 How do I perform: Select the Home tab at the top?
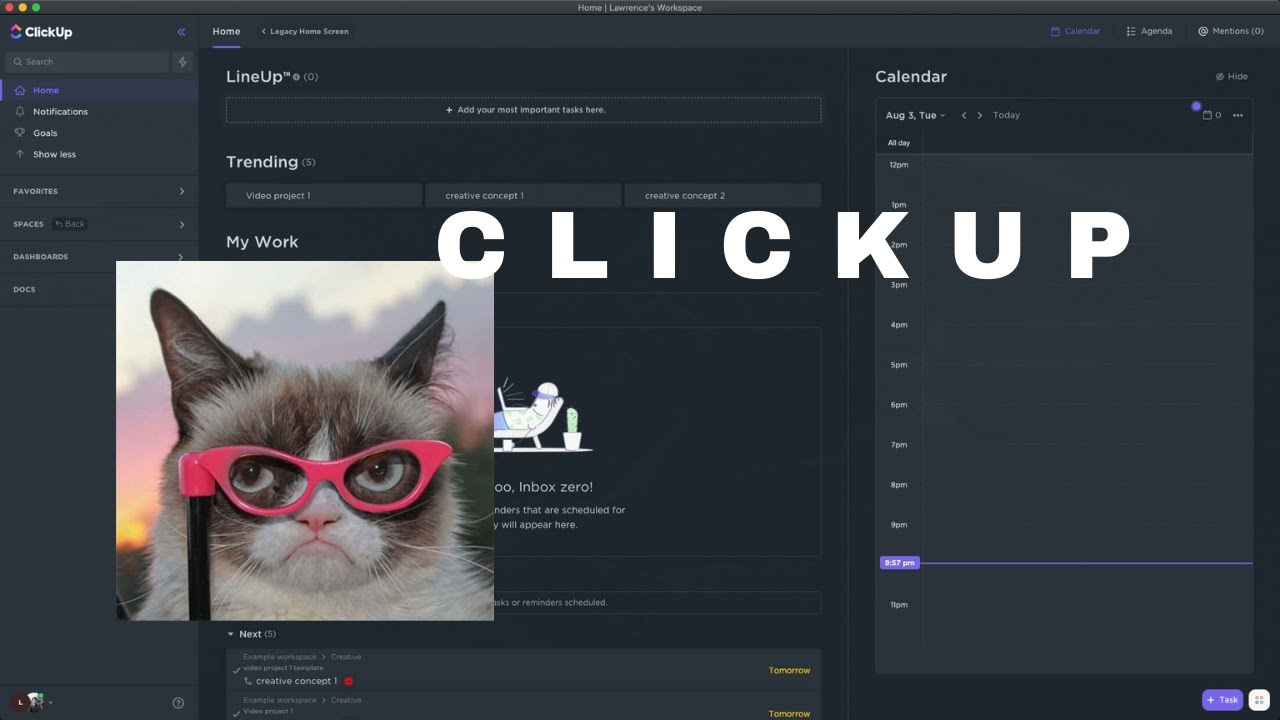(226, 32)
